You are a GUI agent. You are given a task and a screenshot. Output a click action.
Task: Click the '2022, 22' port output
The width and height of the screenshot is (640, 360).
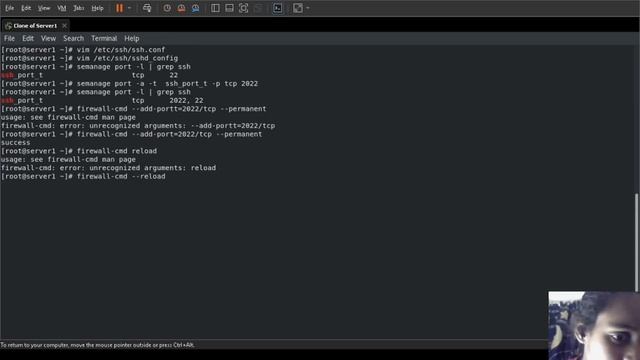point(186,100)
